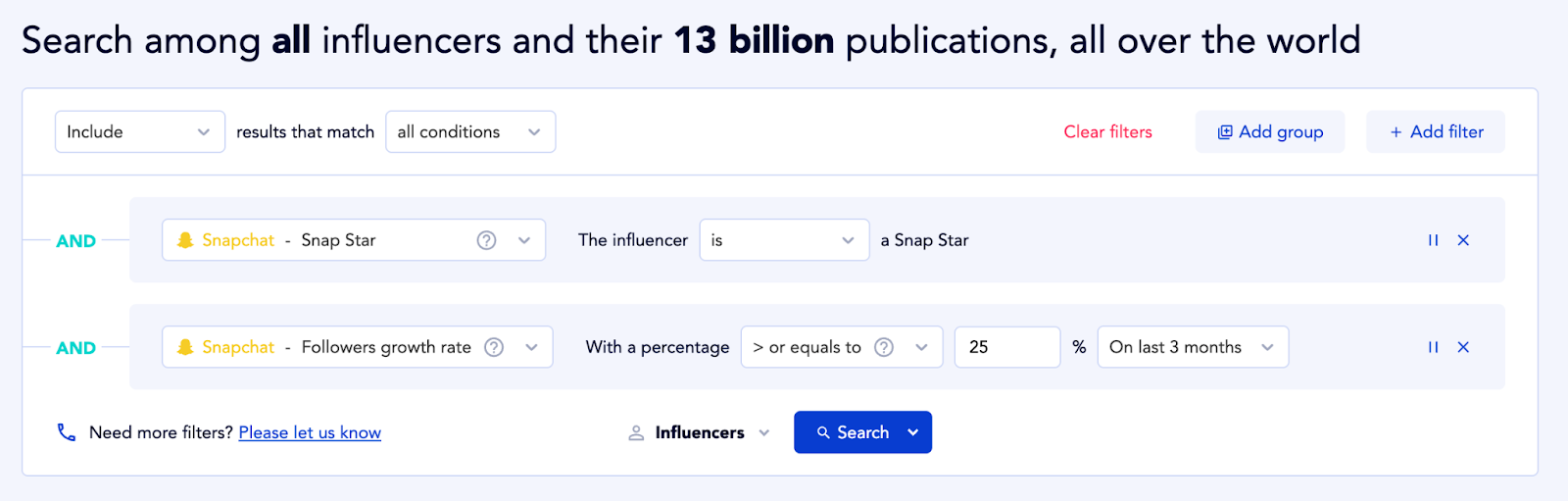Click the percentage value input field
The width and height of the screenshot is (1568, 501).
point(1006,347)
